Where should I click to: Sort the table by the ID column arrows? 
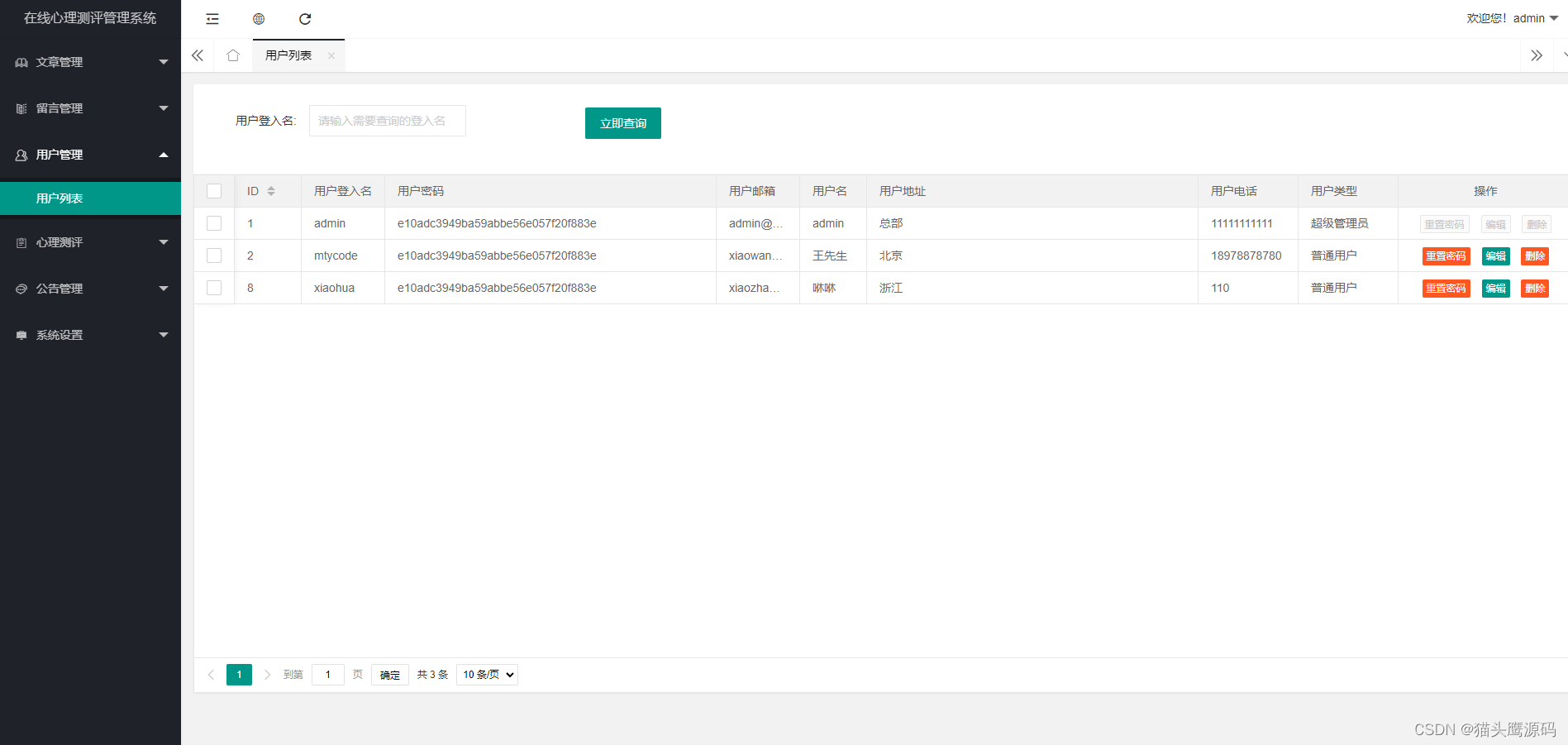(x=271, y=191)
